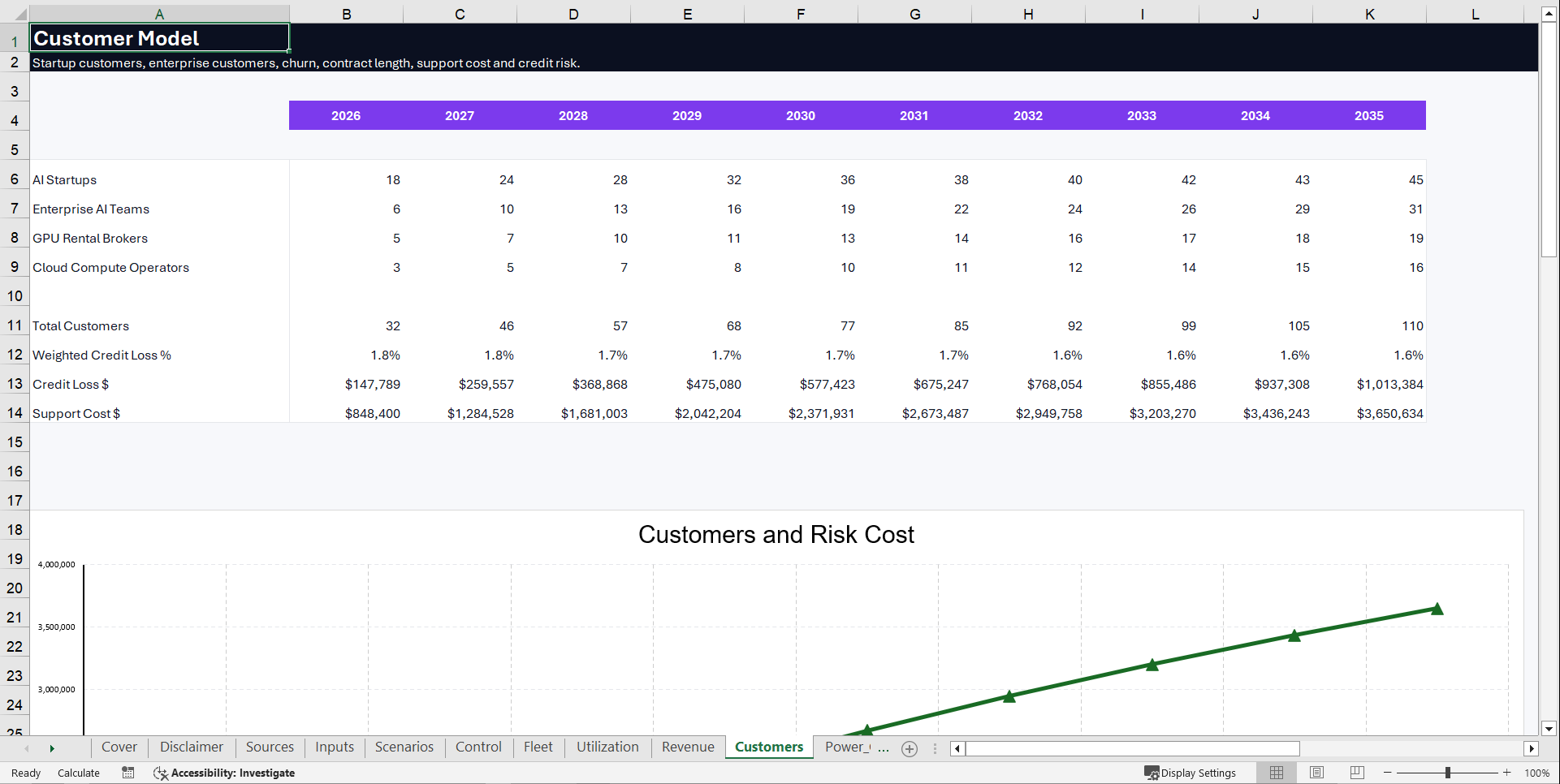Screen dimensions: 1560x784
Task: Select row 4 header
Action: click(x=15, y=121)
